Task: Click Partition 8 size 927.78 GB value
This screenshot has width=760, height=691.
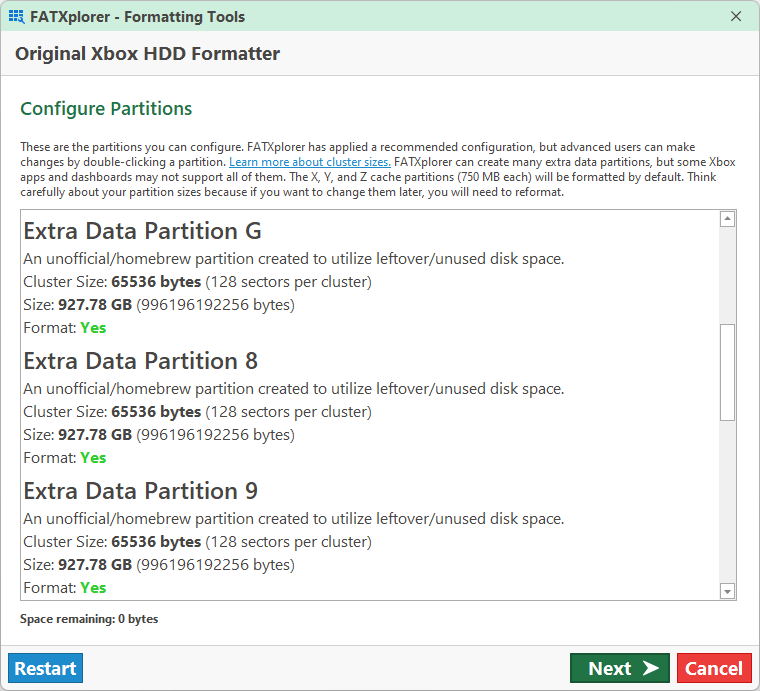Action: click(x=95, y=435)
